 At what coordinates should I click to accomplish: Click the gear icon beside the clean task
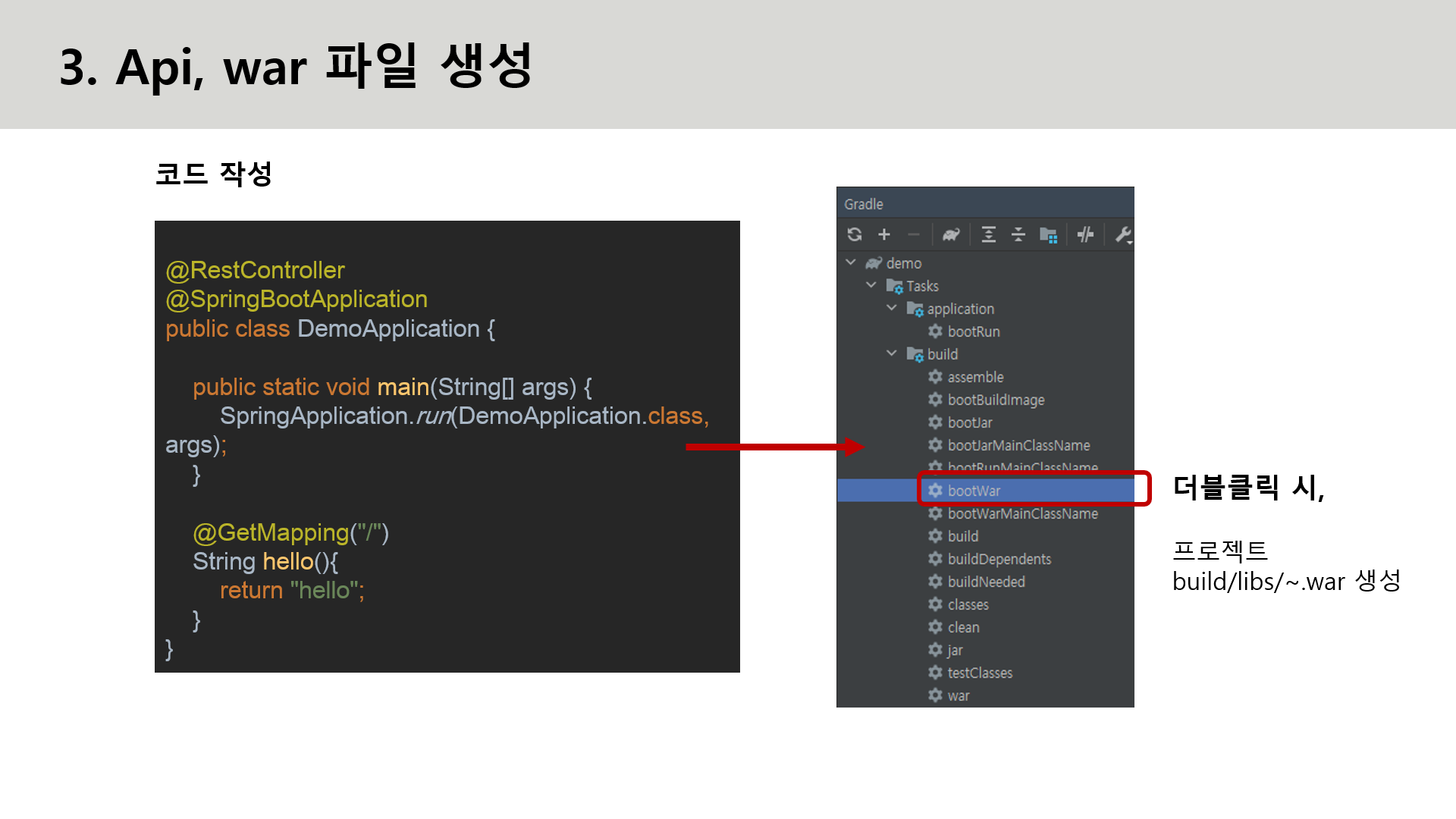point(936,627)
